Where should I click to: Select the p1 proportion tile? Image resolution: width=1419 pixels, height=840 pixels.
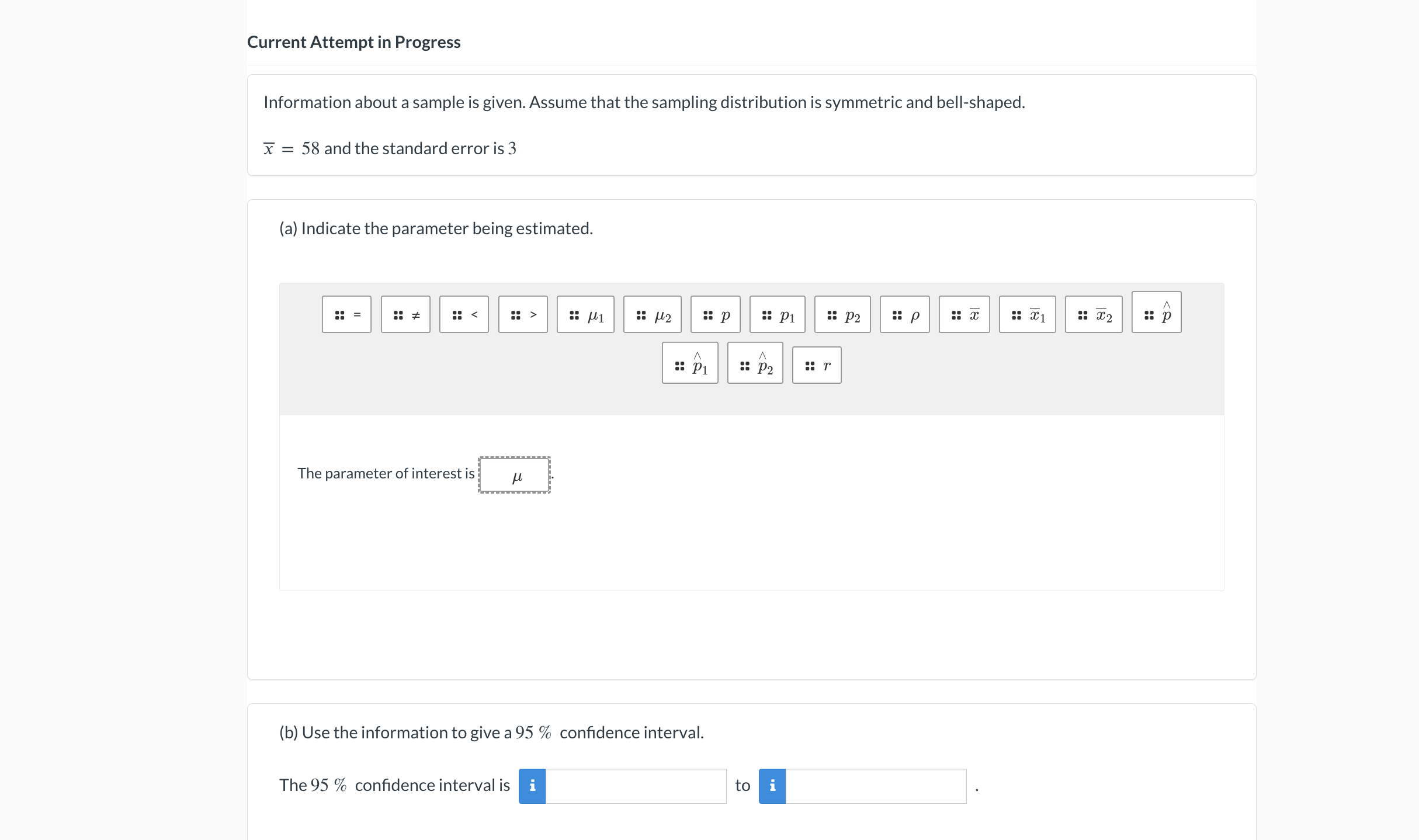(x=778, y=314)
